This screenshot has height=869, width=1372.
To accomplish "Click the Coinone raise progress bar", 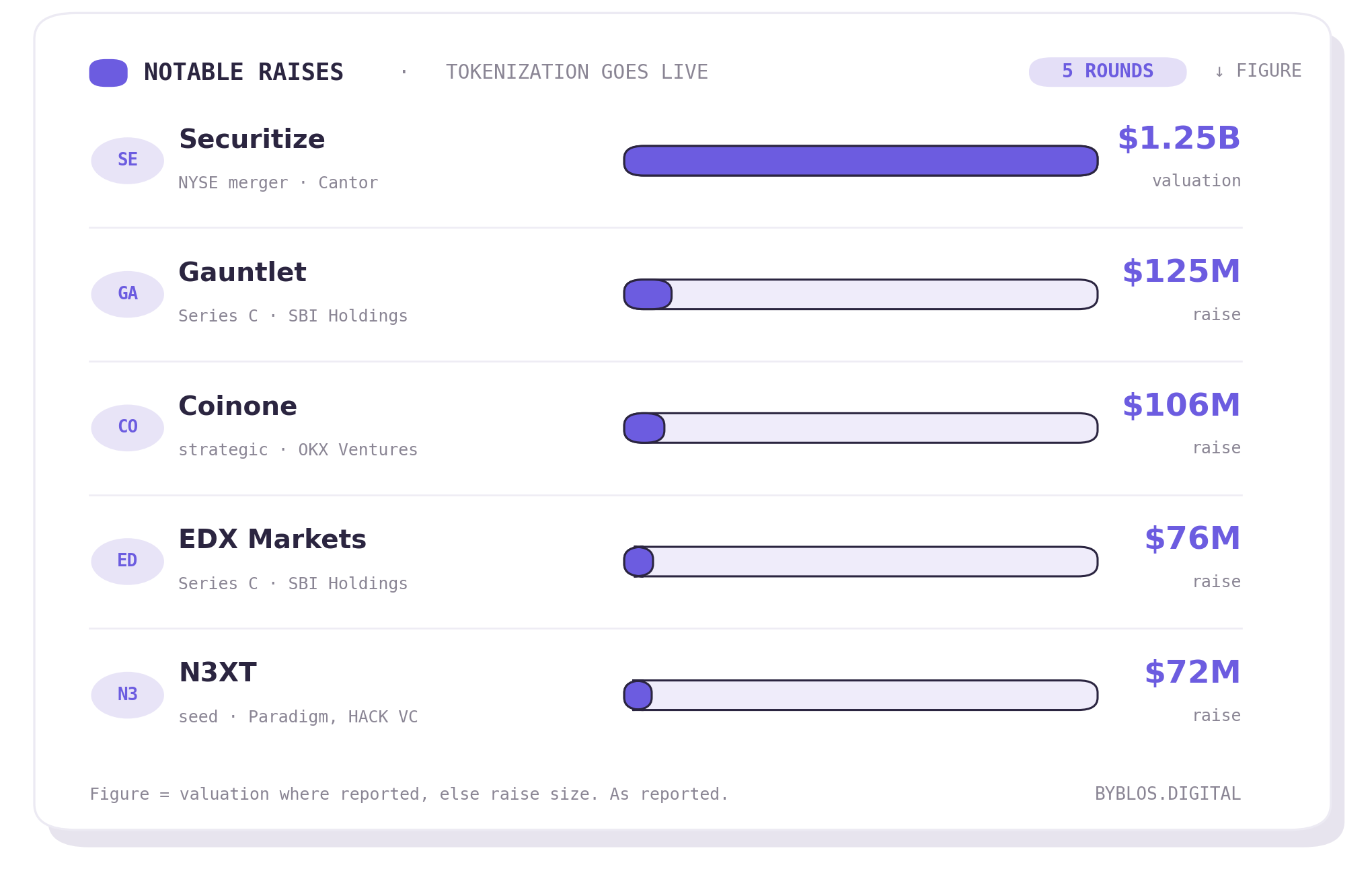I will [x=861, y=428].
